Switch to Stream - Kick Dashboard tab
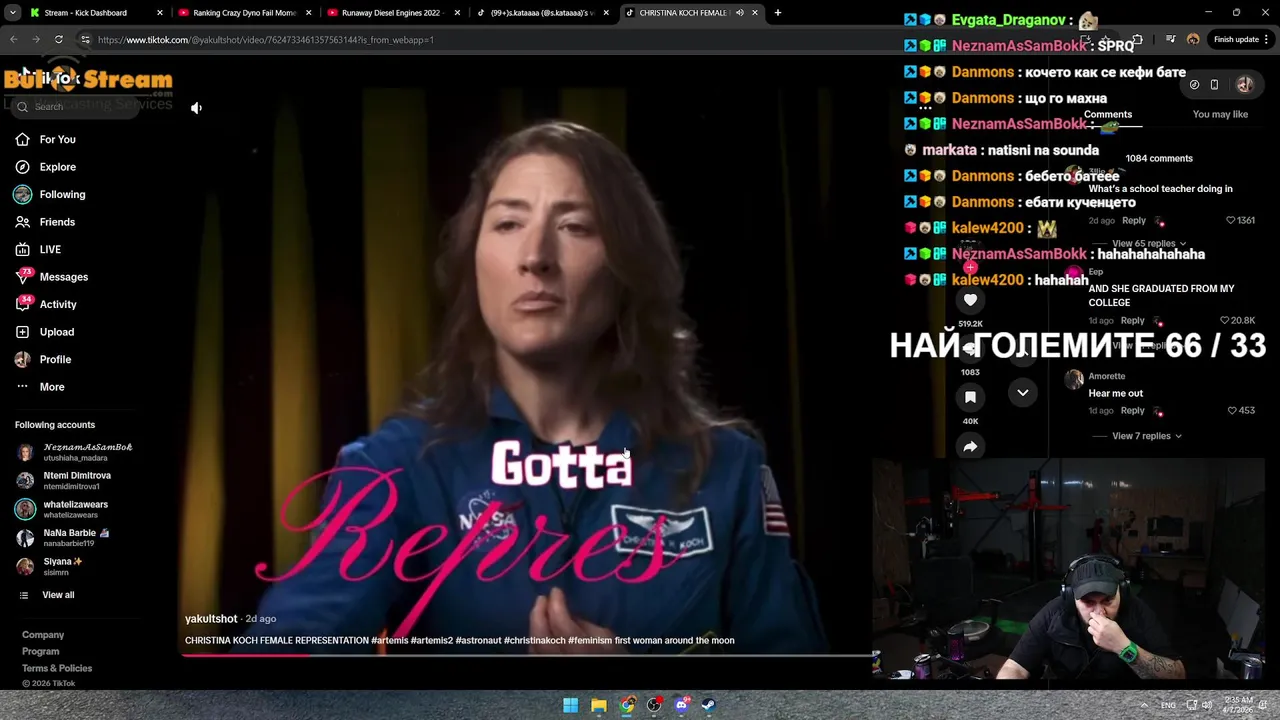The height and width of the screenshot is (720, 1280). (95, 13)
